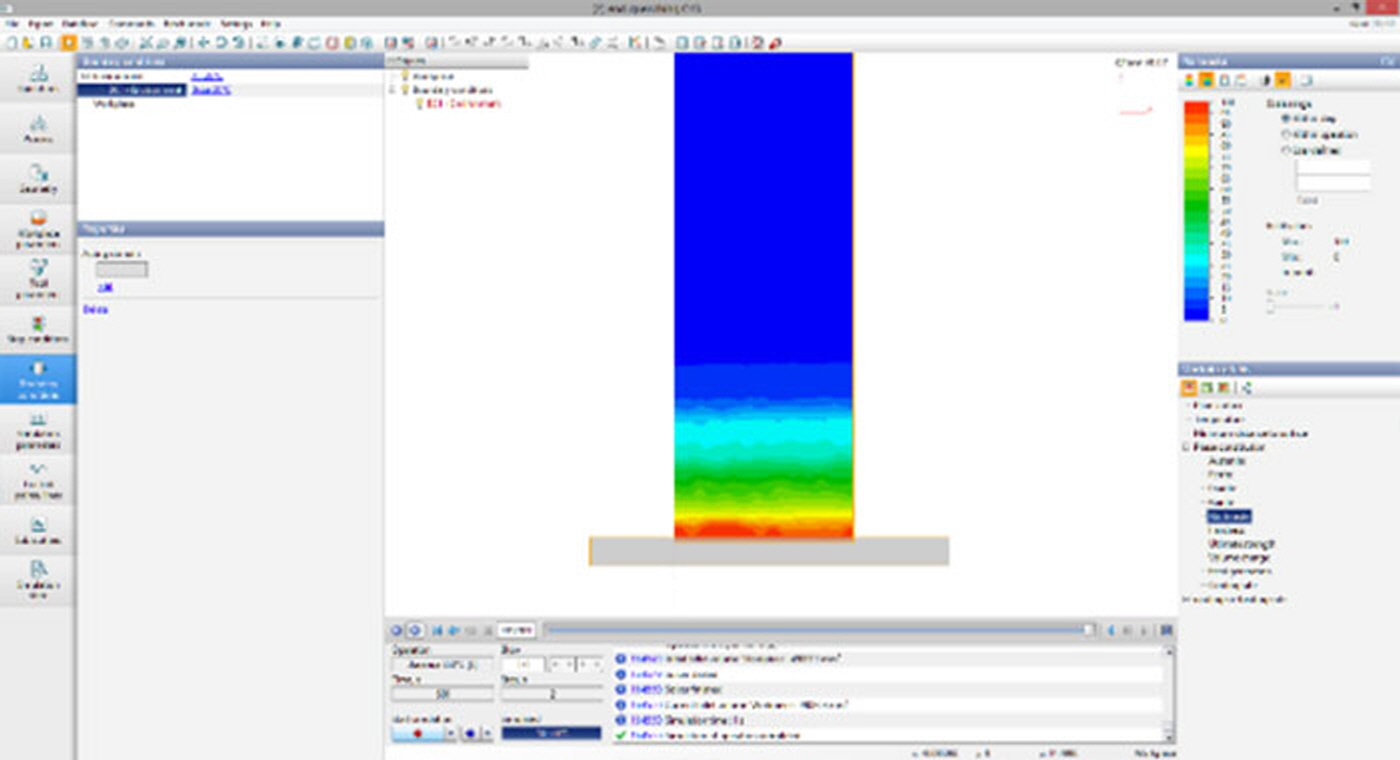The image size is (1400, 760).
Task: Click the second round playback button
Action: [415, 630]
